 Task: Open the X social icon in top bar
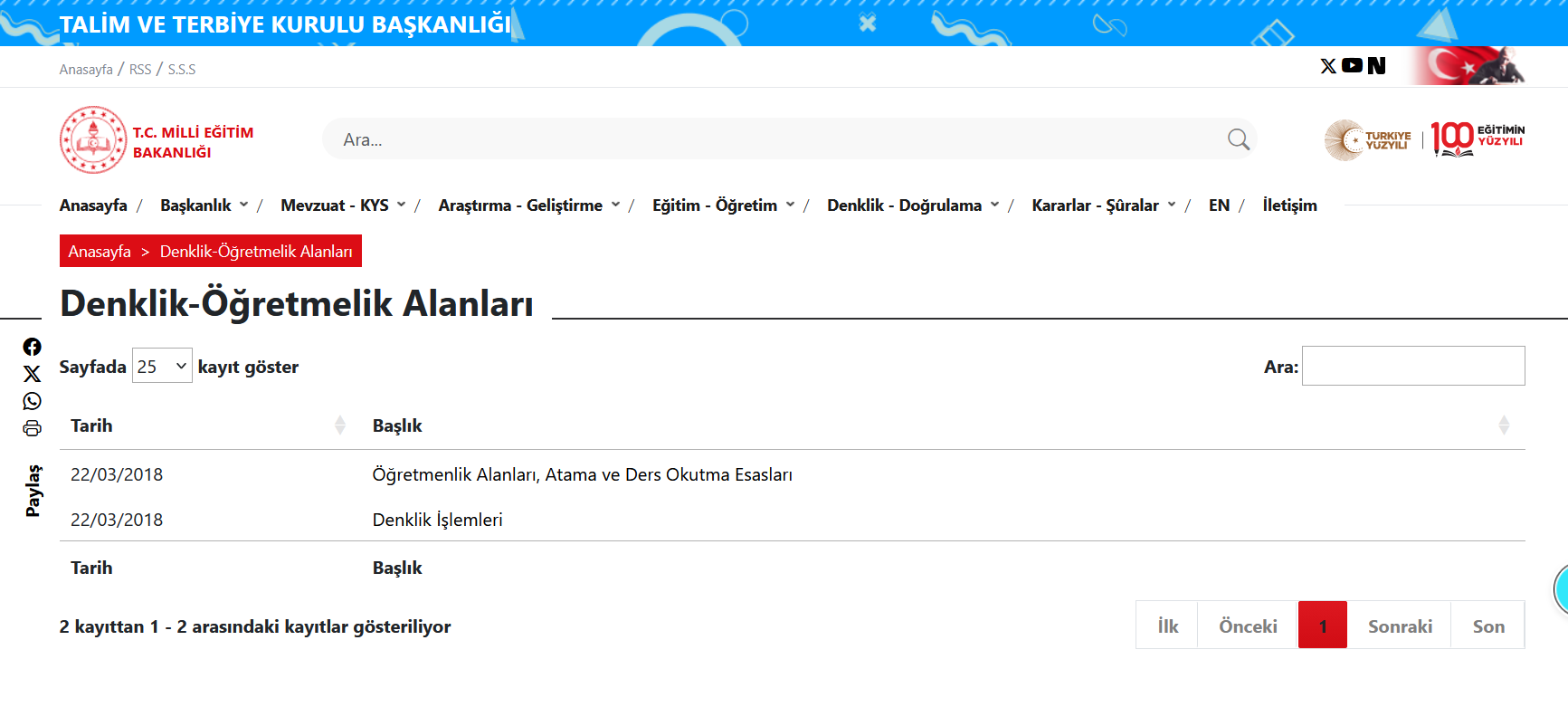pos(1327,66)
